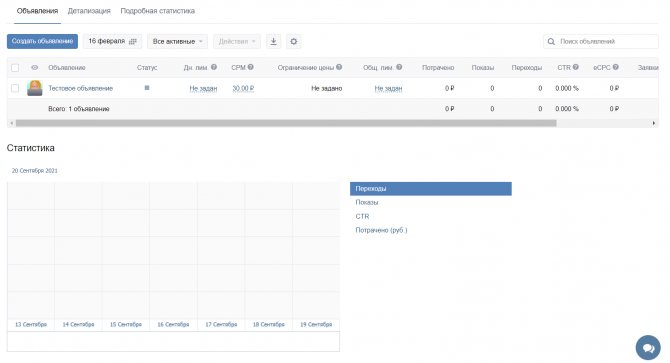
Task: Click the download export icon
Action: [273, 41]
